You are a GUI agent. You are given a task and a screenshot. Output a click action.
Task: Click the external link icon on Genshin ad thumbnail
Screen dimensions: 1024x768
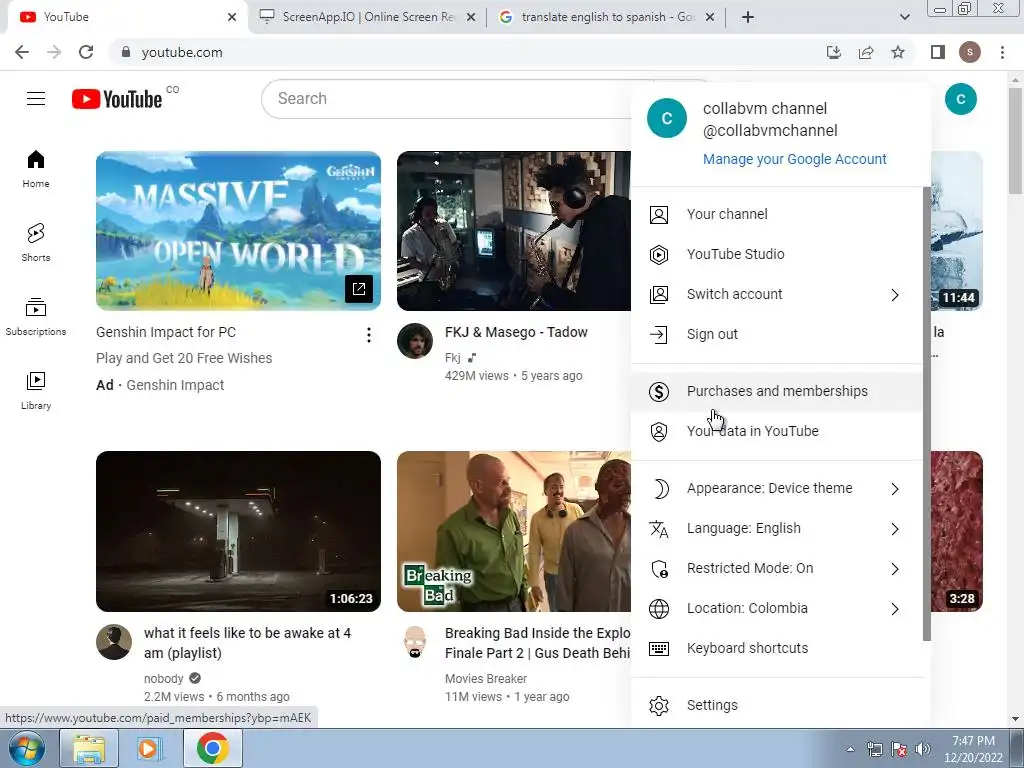pos(359,289)
